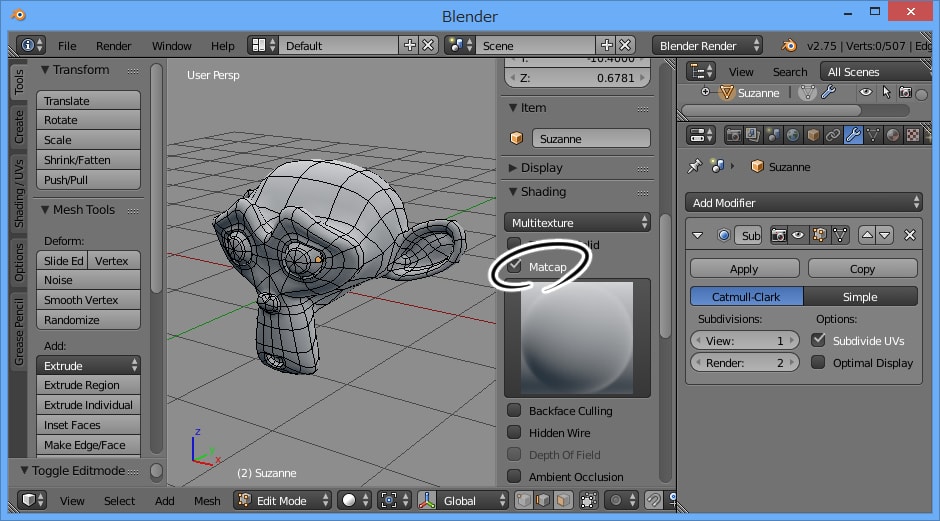Collapse the Shading panel
The height and width of the screenshot is (521, 940).
(513, 192)
